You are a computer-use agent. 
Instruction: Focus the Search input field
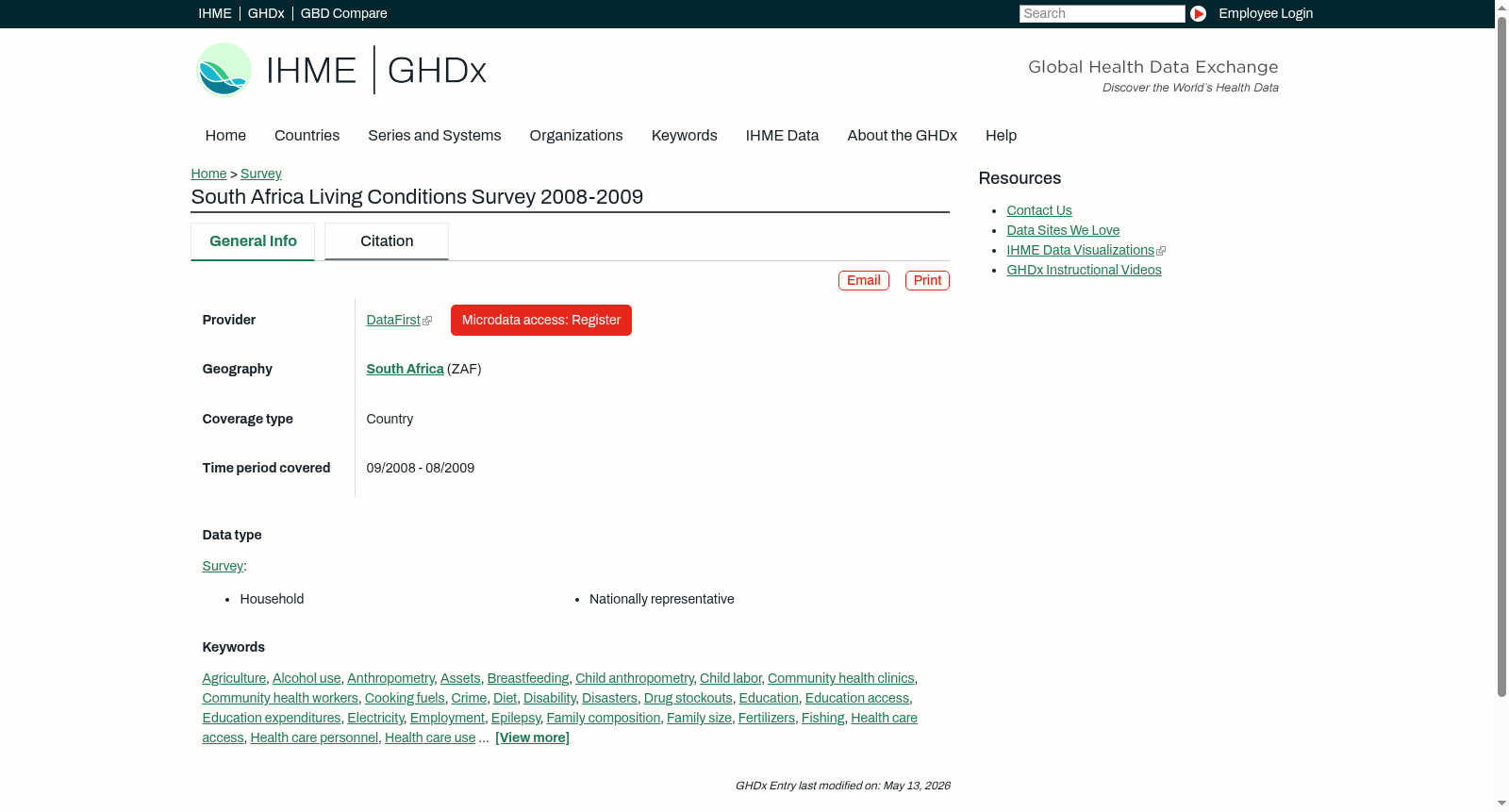[1102, 13]
